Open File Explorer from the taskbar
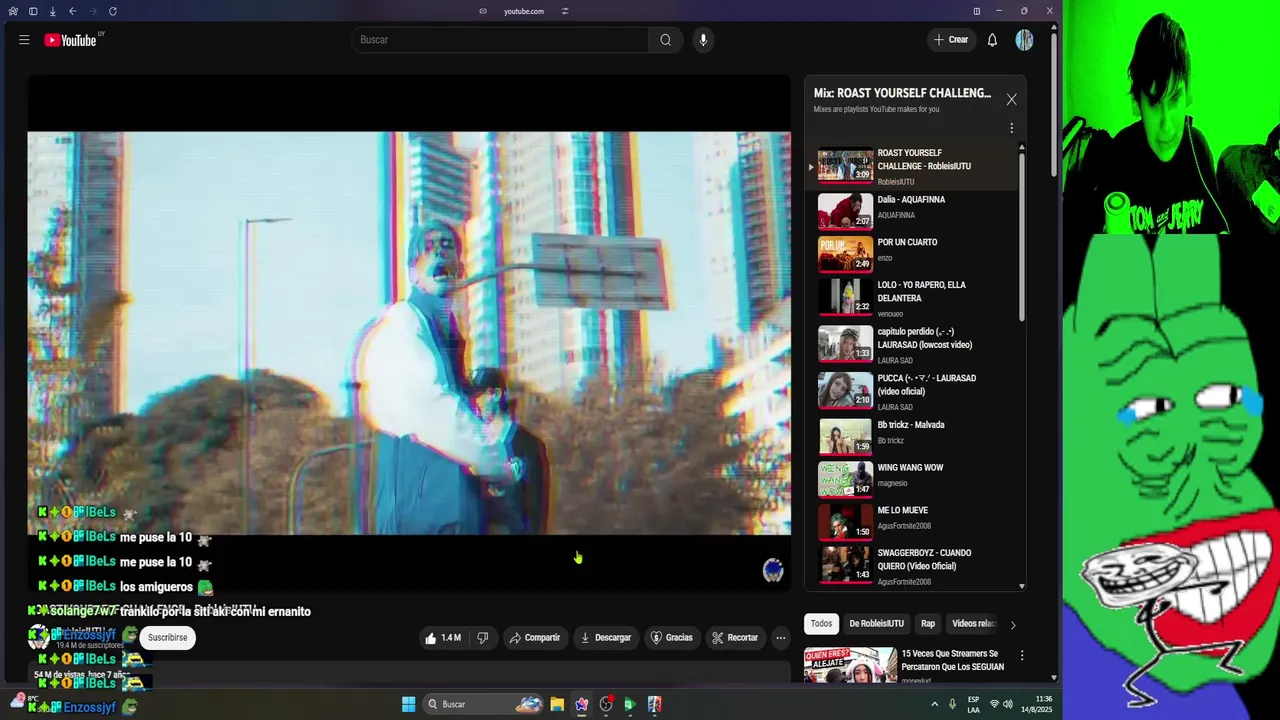This screenshot has width=1280, height=720. tap(557, 704)
